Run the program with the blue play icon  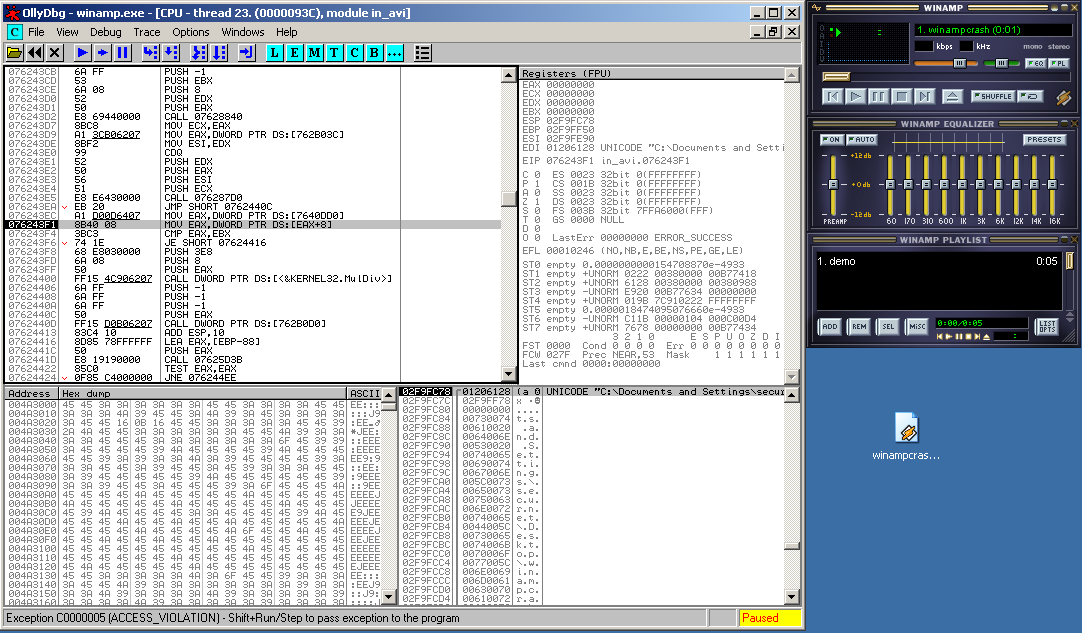coord(82,52)
